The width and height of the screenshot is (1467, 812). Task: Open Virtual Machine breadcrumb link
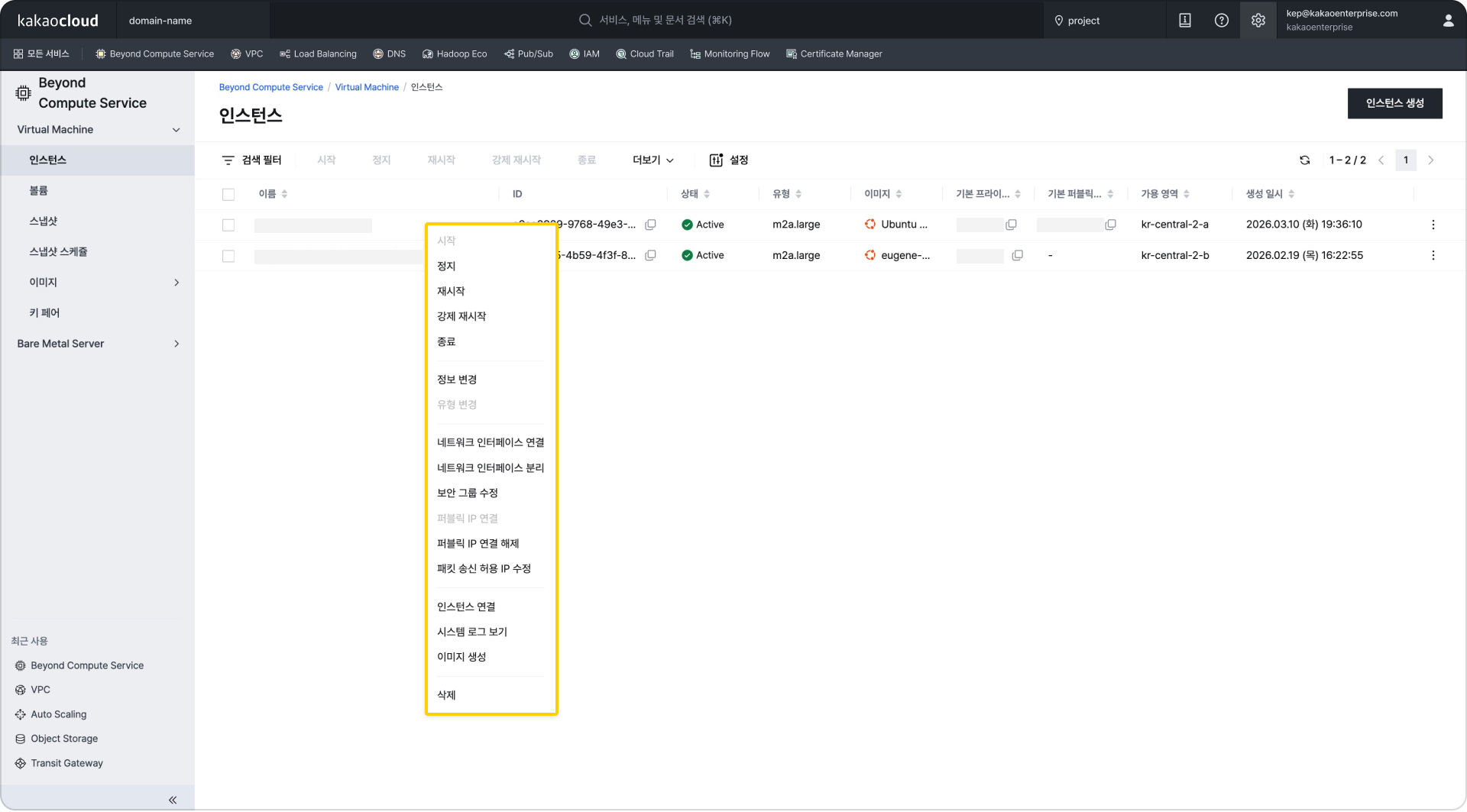click(x=367, y=87)
